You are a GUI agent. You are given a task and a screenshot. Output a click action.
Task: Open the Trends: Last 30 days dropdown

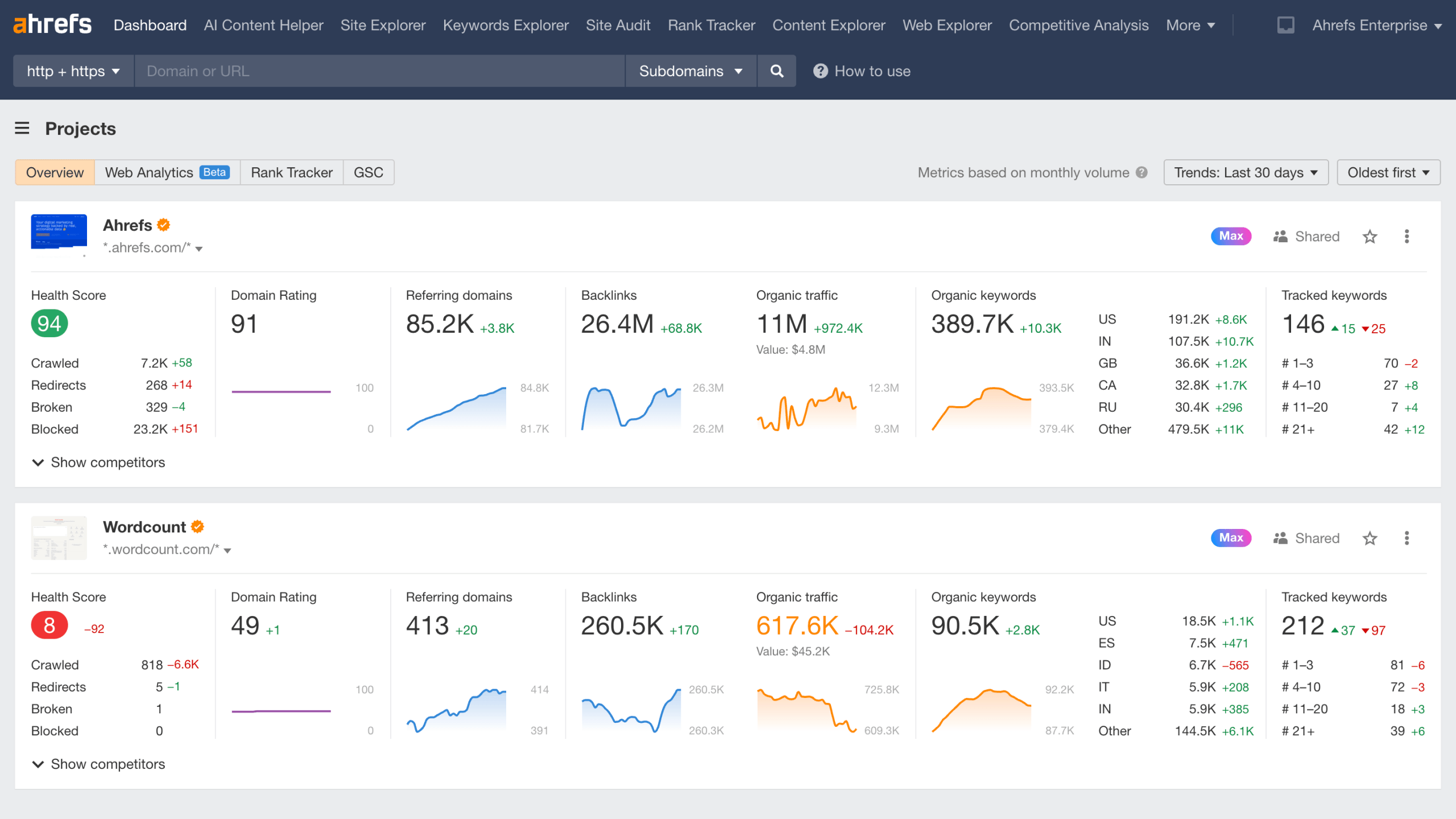click(1245, 172)
